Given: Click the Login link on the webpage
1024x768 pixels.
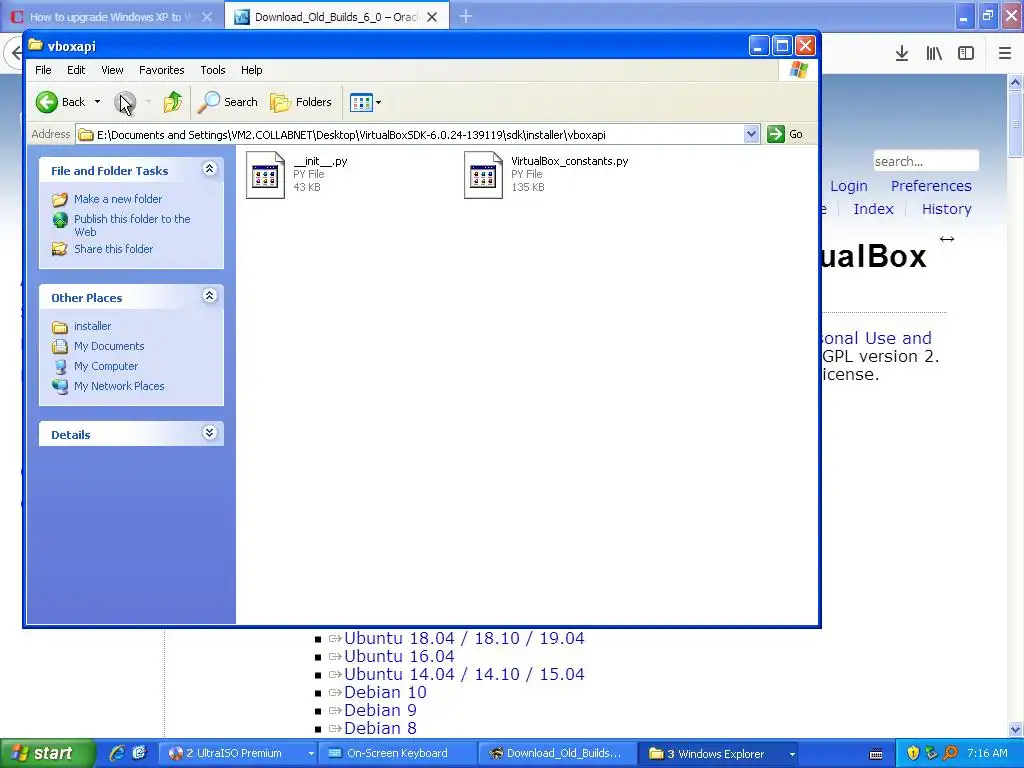Looking at the screenshot, I should tap(849, 186).
